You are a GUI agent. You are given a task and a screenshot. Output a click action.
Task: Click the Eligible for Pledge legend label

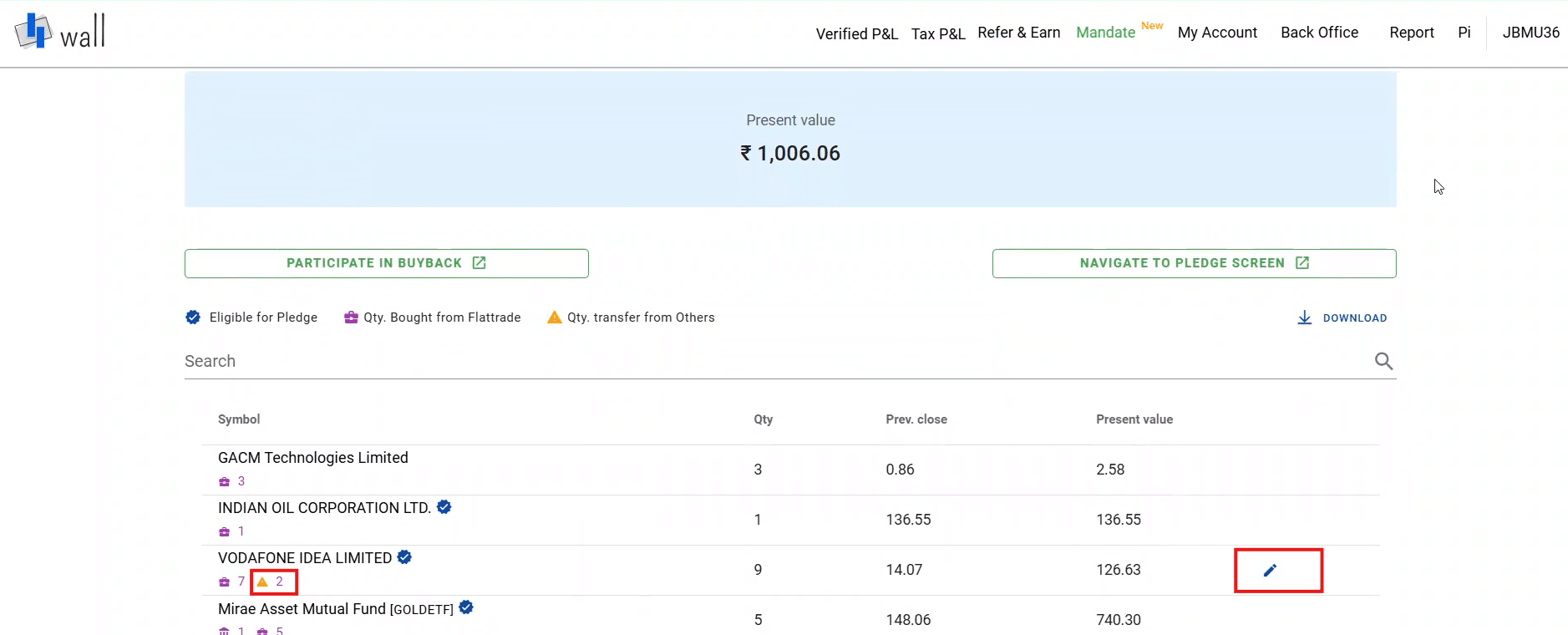click(x=263, y=317)
